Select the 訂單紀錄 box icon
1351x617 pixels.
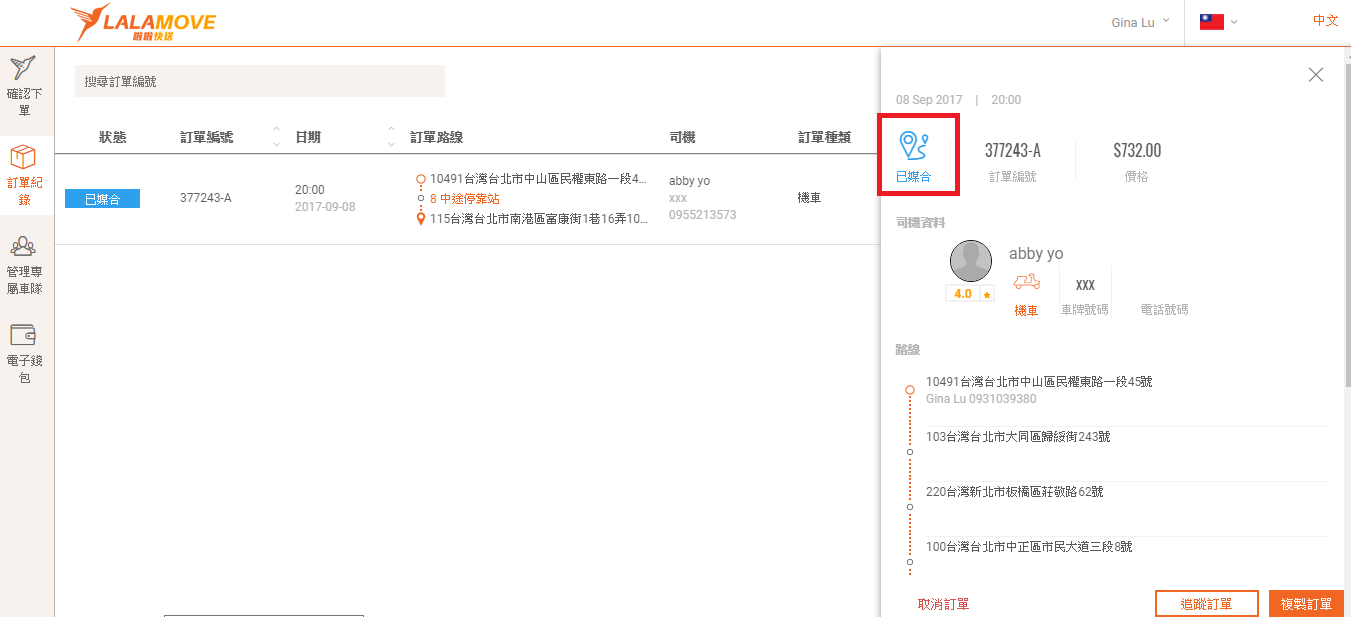[24, 158]
